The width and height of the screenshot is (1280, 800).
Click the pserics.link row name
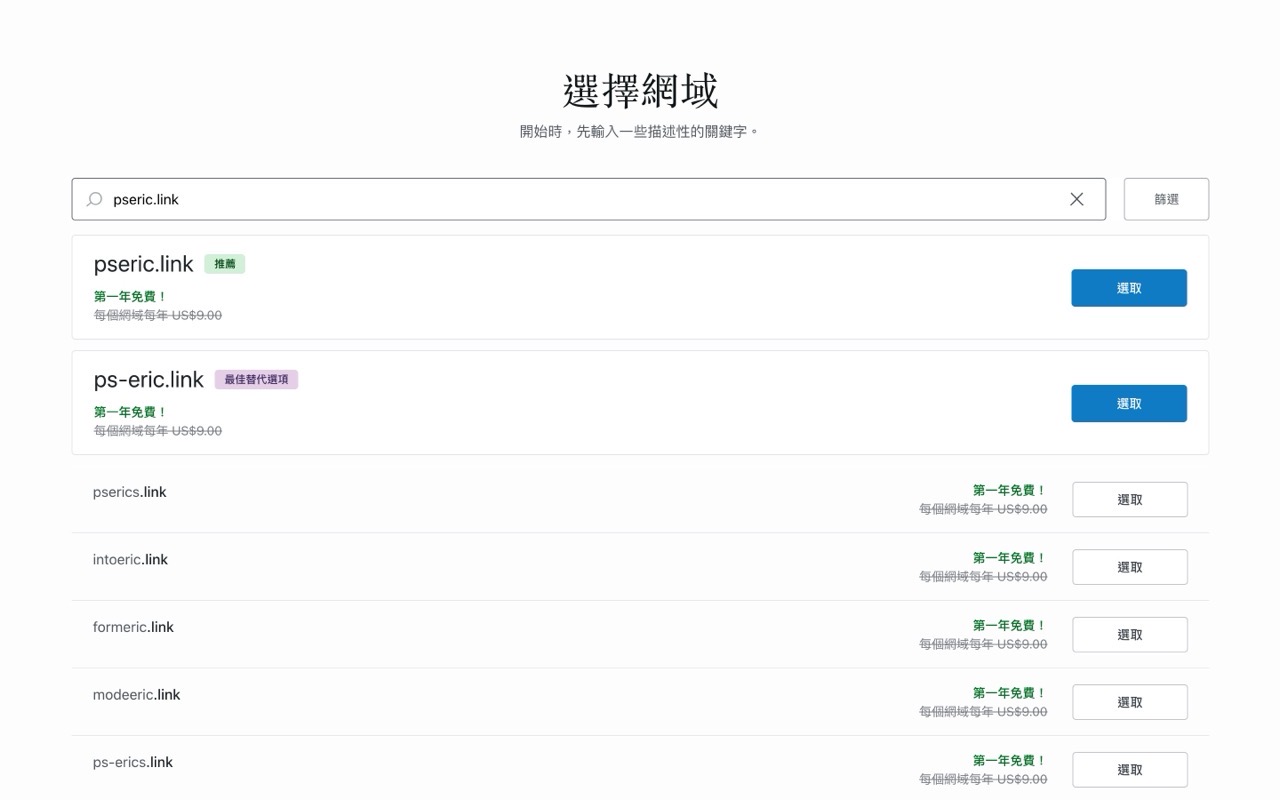130,492
